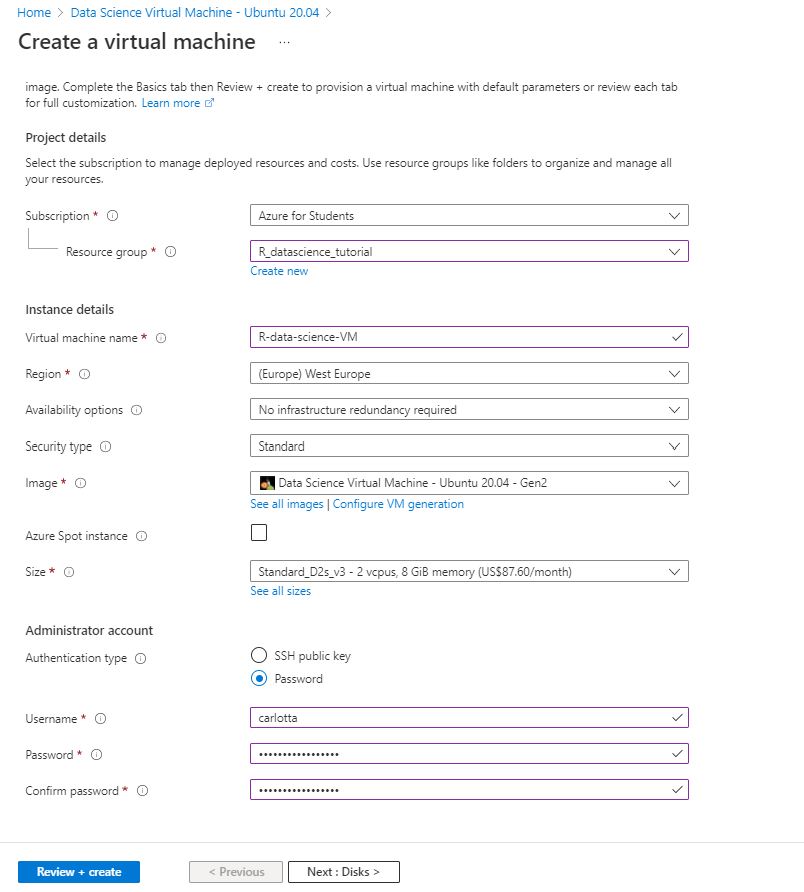
Task: Open Configure VM generation link
Action: [x=398, y=504]
